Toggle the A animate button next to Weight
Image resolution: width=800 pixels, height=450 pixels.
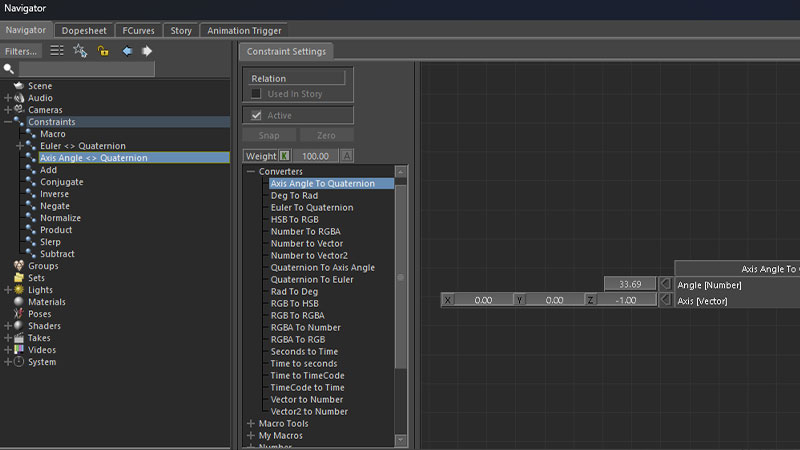coord(347,156)
